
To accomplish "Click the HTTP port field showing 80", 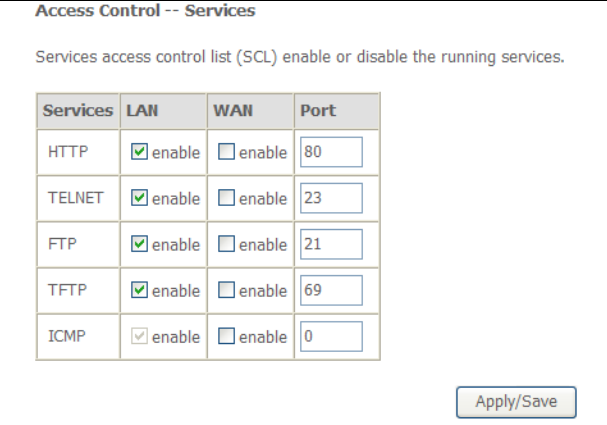I will point(330,153).
